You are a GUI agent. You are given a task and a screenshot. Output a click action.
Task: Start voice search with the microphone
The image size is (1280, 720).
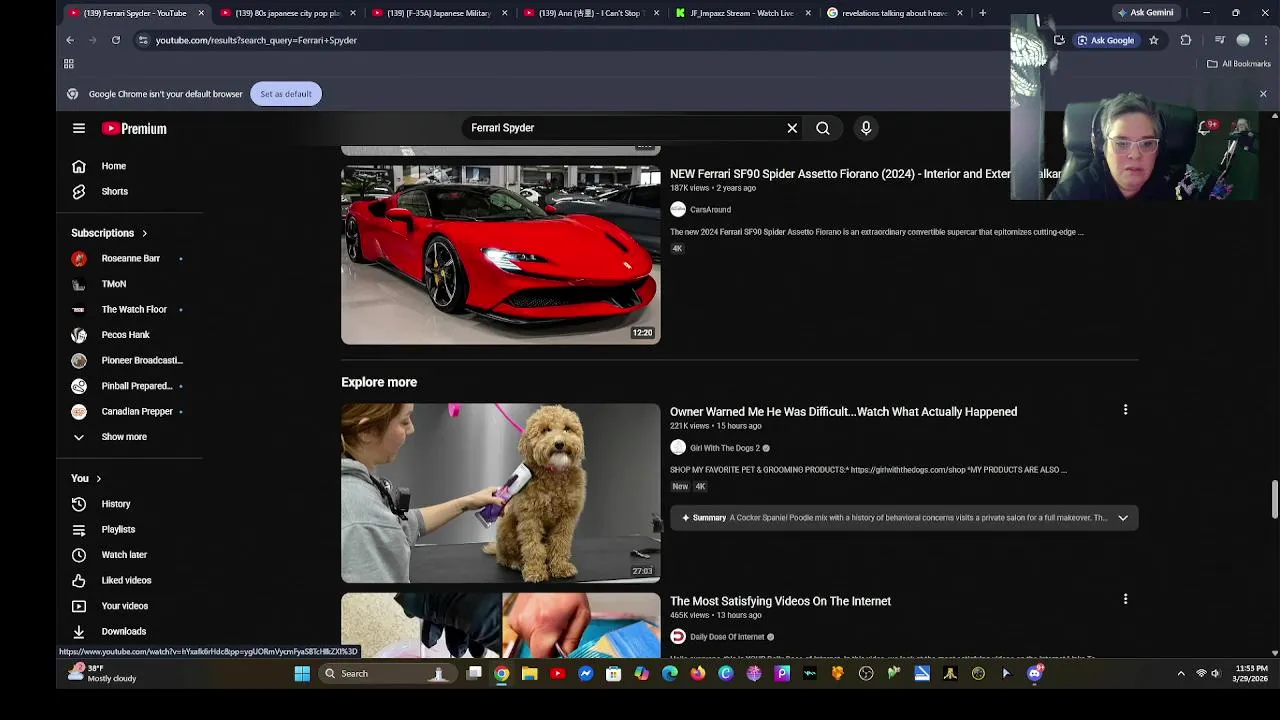coord(866,128)
